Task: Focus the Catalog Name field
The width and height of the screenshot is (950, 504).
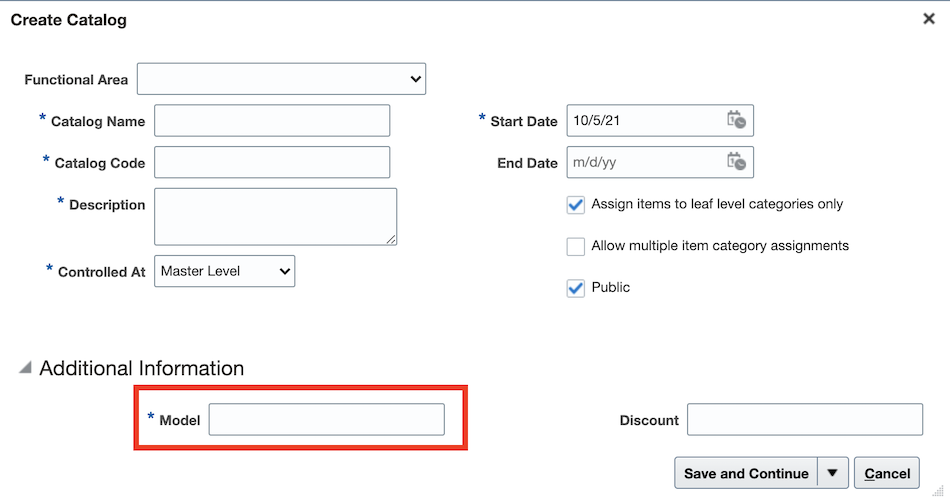Action: [x=272, y=121]
